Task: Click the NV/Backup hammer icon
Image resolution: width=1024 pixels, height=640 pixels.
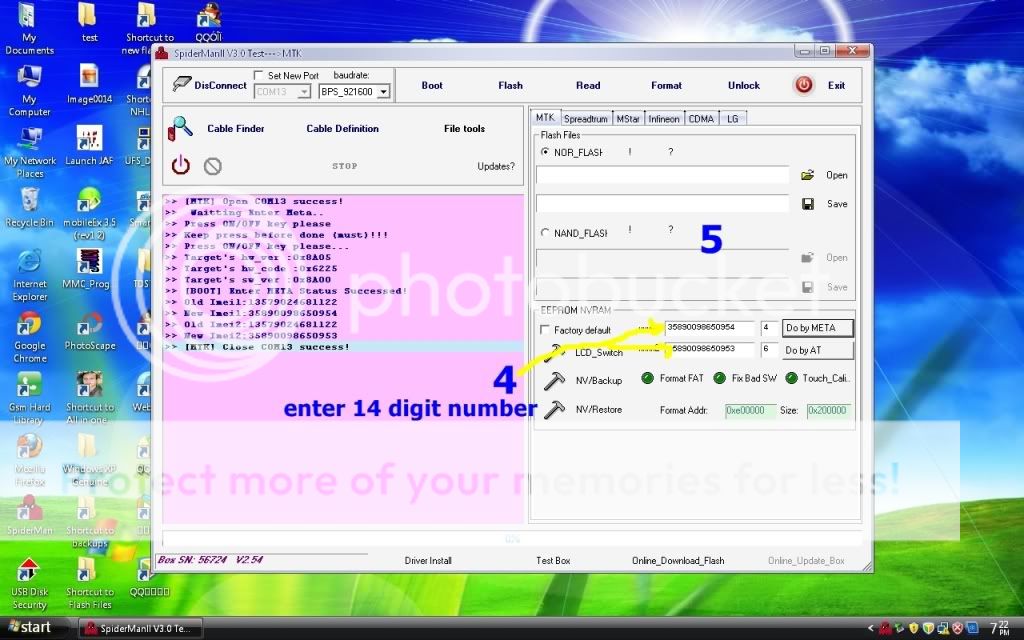Action: click(x=554, y=380)
